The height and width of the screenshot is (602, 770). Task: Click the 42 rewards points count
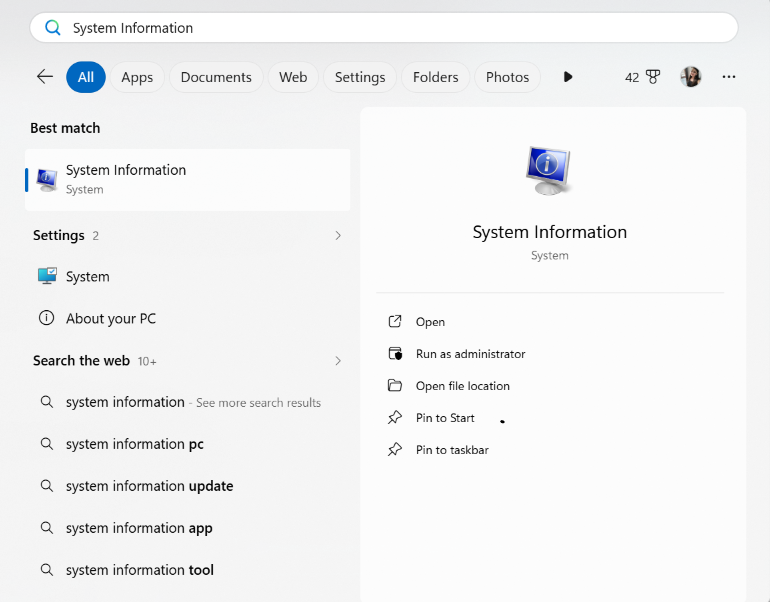point(632,78)
